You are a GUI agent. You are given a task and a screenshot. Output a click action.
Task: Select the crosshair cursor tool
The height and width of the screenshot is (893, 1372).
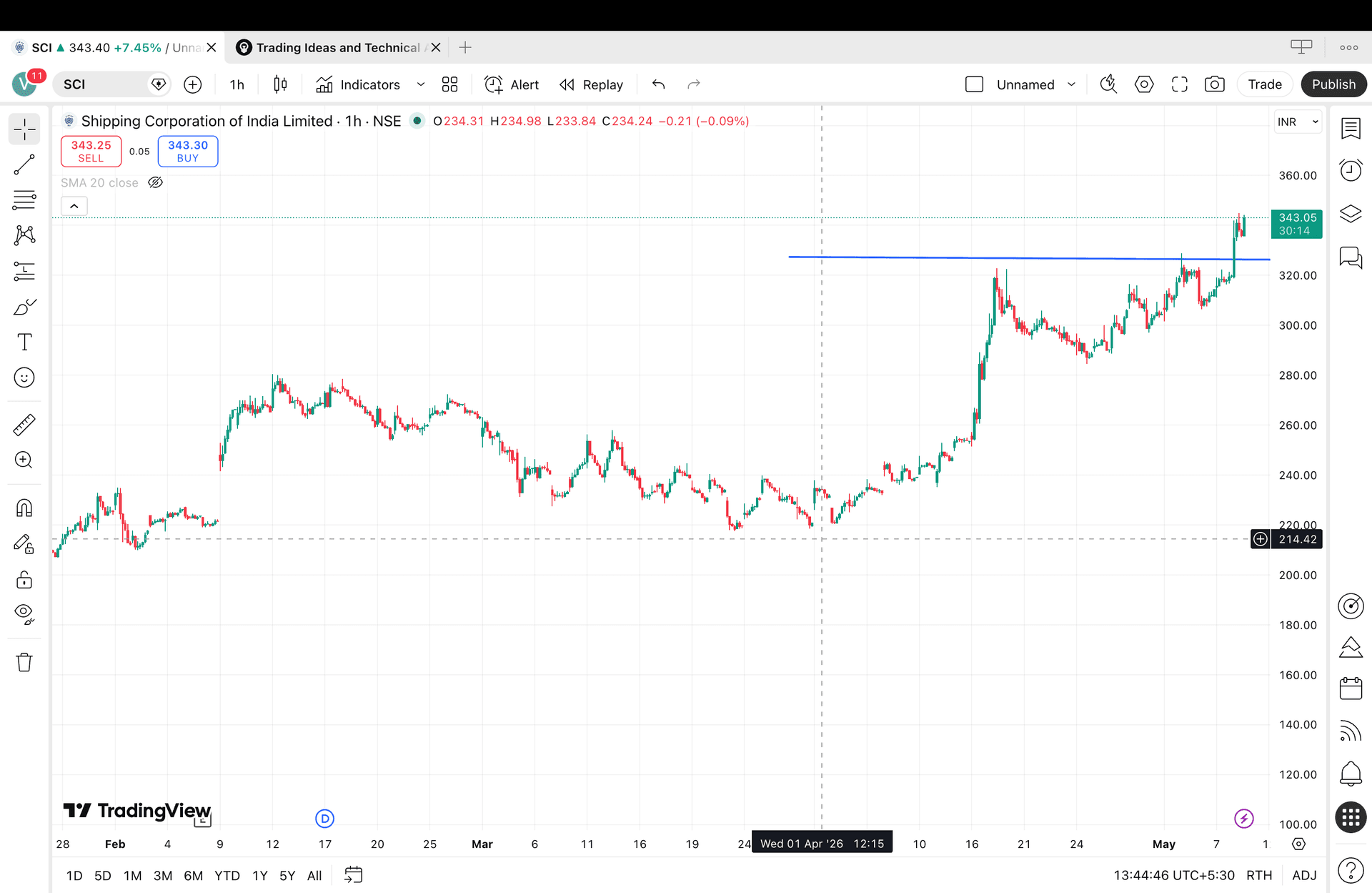click(24, 130)
